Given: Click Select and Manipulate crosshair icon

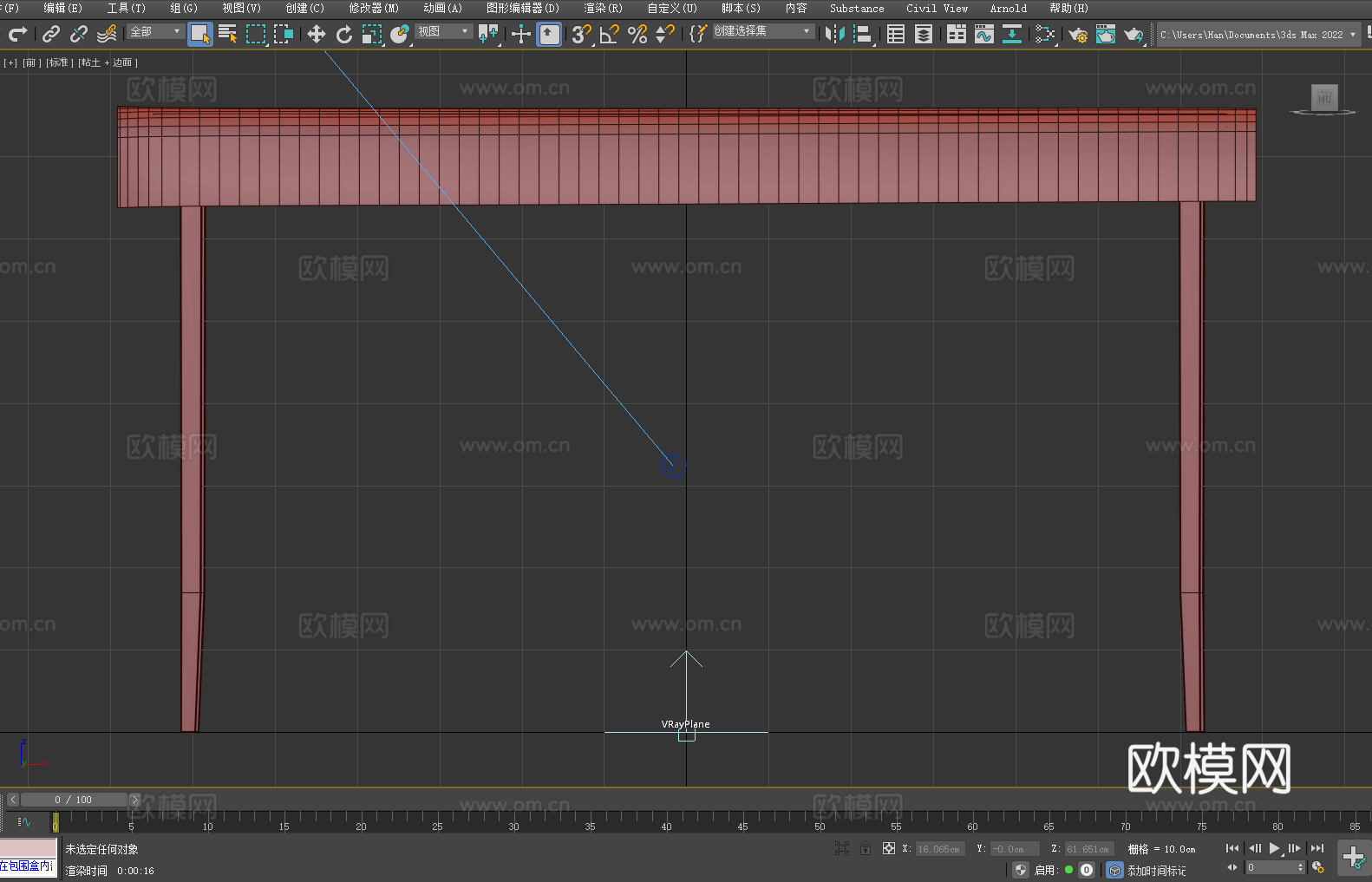Looking at the screenshot, I should pos(521,34).
